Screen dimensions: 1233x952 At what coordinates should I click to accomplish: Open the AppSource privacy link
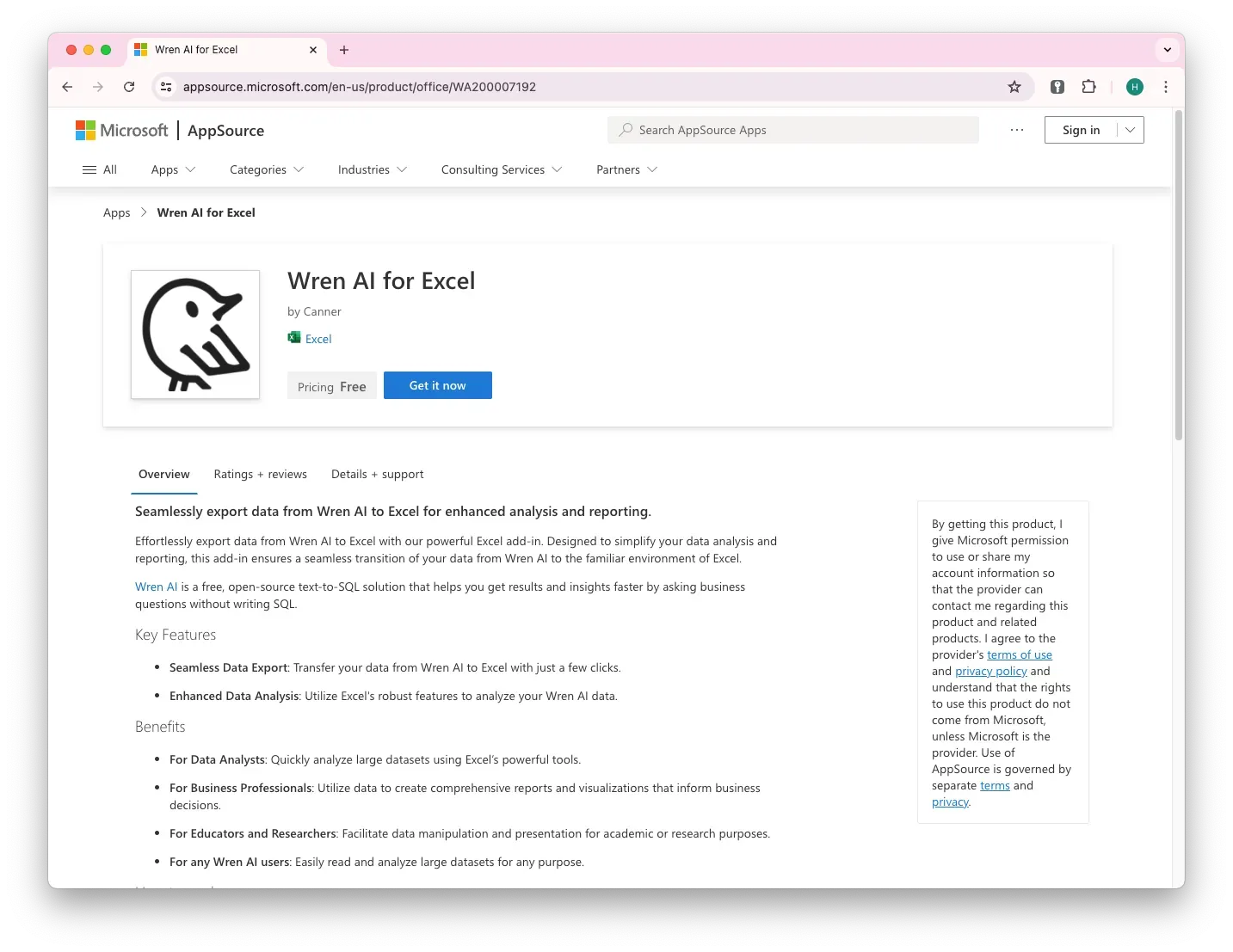950,802
